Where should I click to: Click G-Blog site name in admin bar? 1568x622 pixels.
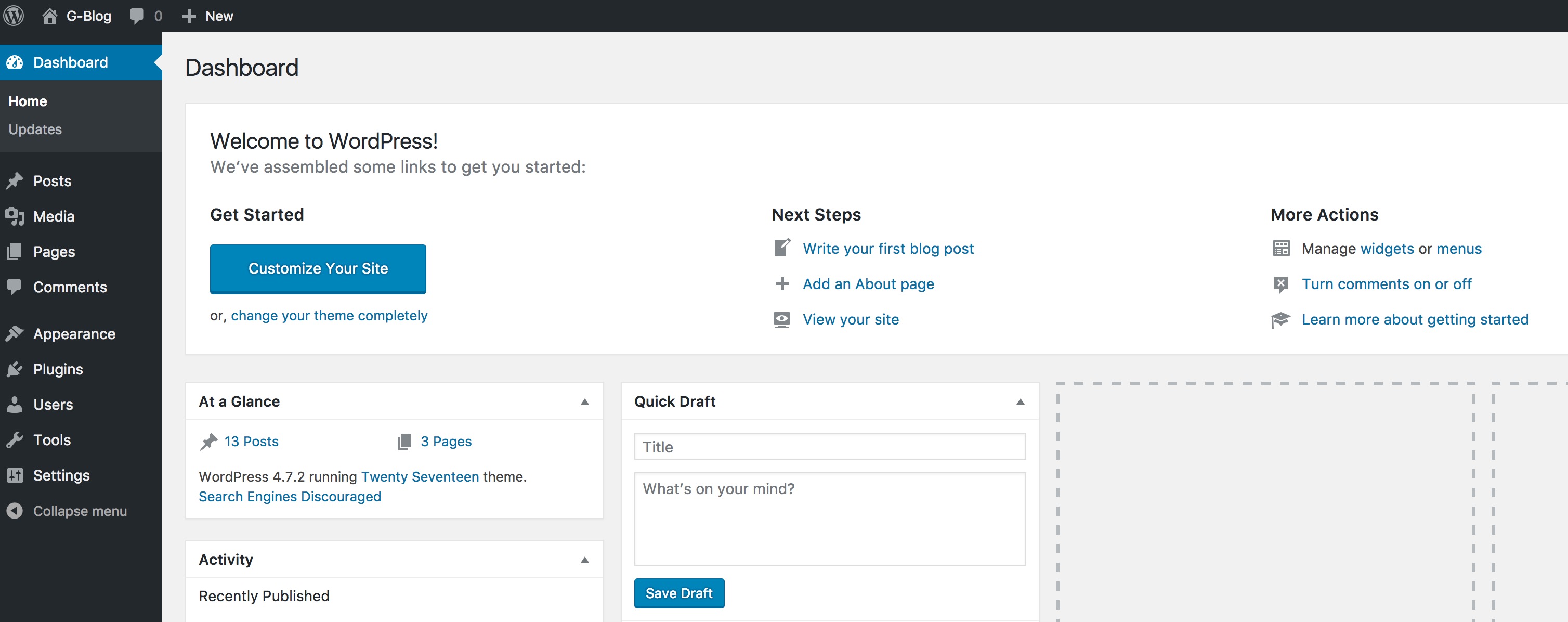88,16
